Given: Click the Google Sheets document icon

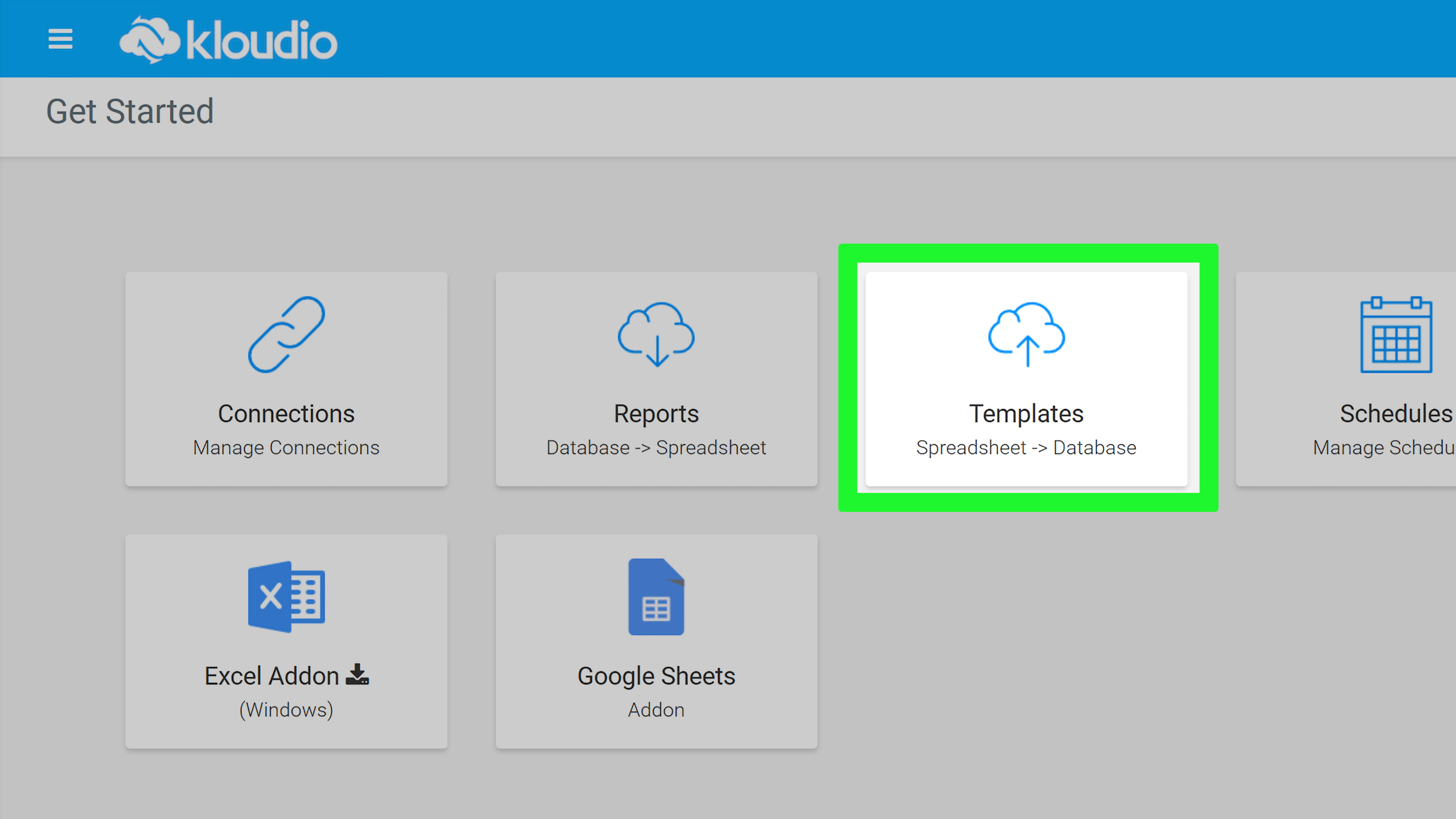Looking at the screenshot, I should pos(656,597).
